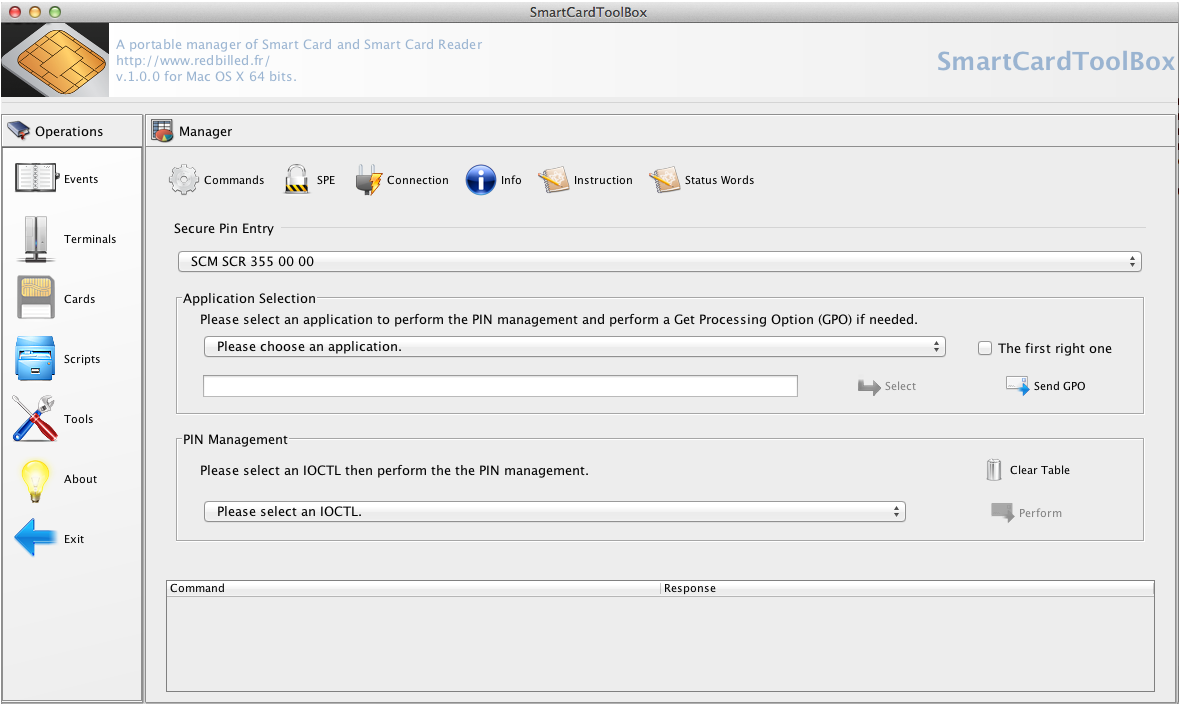Open 'Please choose an application' dropdown
This screenshot has height=707, width=1180.
pos(574,346)
